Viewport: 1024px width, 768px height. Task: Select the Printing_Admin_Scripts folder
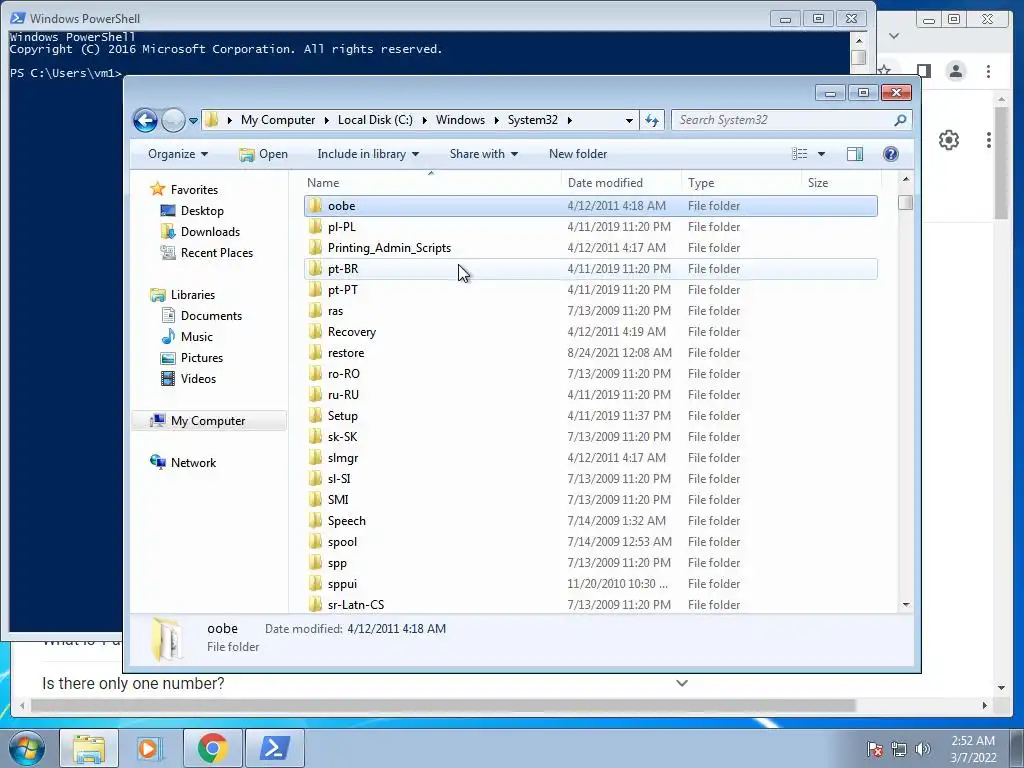[x=590, y=248]
